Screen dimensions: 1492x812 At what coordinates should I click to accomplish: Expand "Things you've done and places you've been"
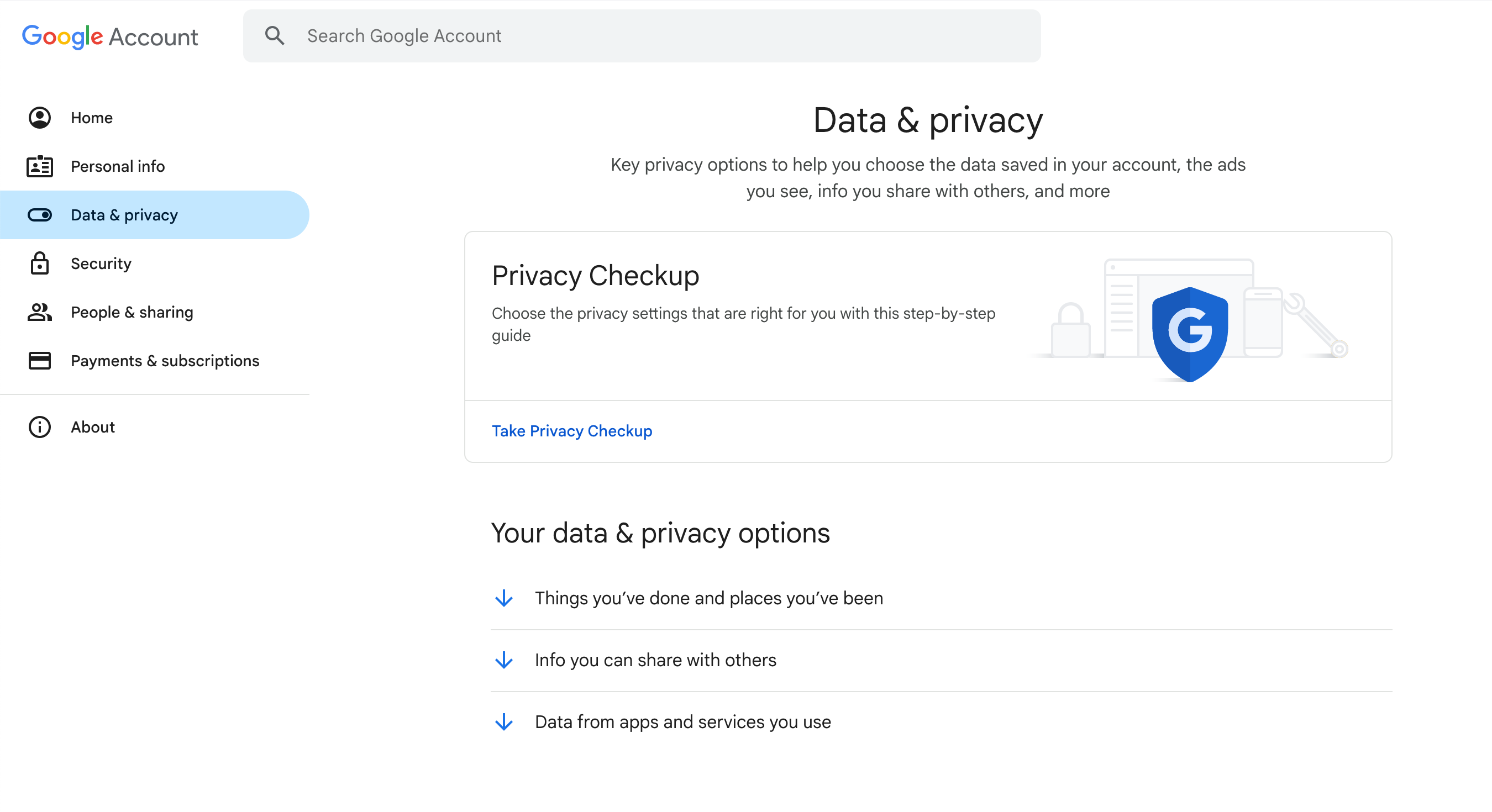[x=709, y=598]
